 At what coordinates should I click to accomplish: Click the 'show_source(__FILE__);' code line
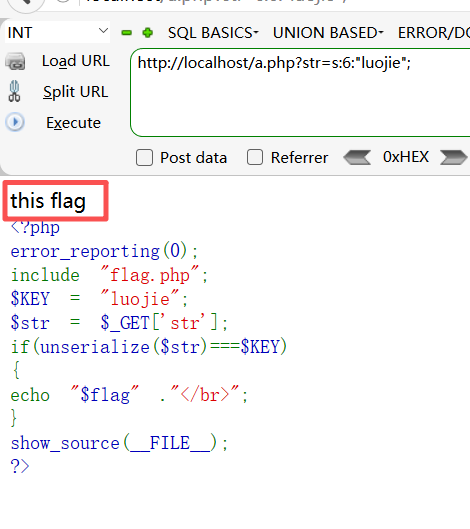click(x=119, y=443)
